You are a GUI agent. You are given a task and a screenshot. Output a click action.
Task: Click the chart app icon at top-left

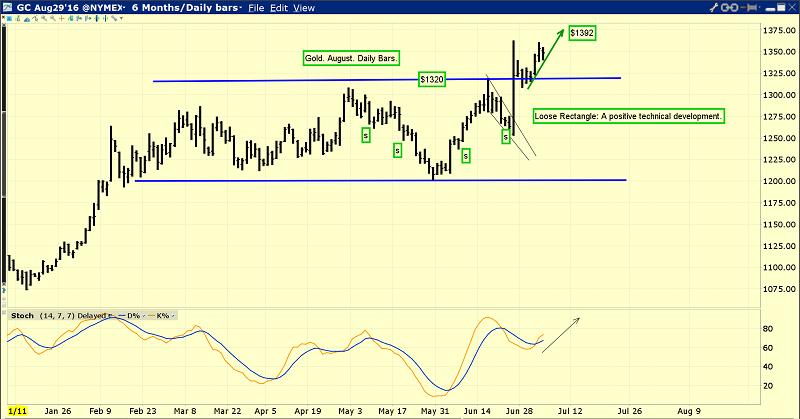click(8, 7)
